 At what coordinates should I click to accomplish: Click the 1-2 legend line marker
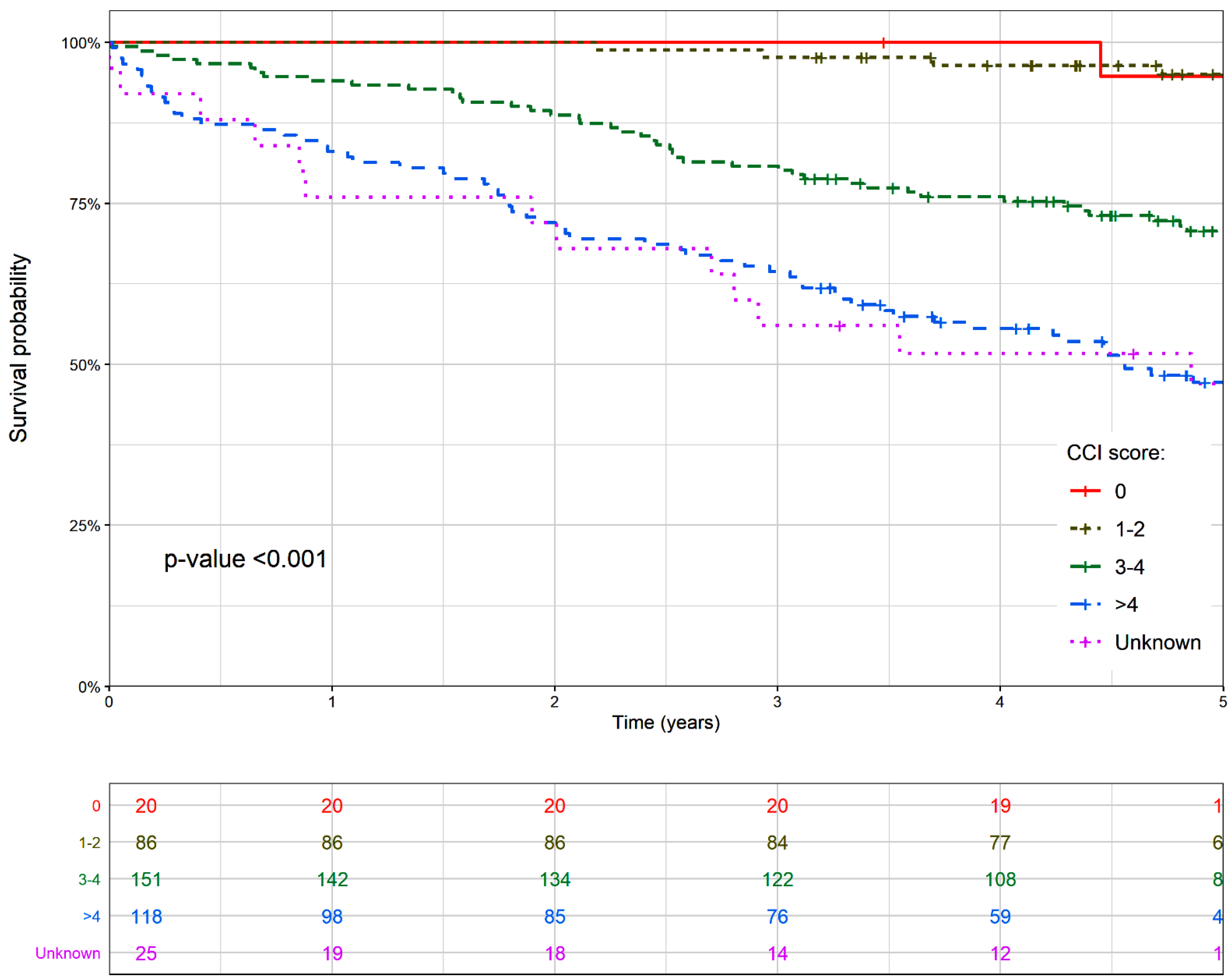pos(1085,529)
